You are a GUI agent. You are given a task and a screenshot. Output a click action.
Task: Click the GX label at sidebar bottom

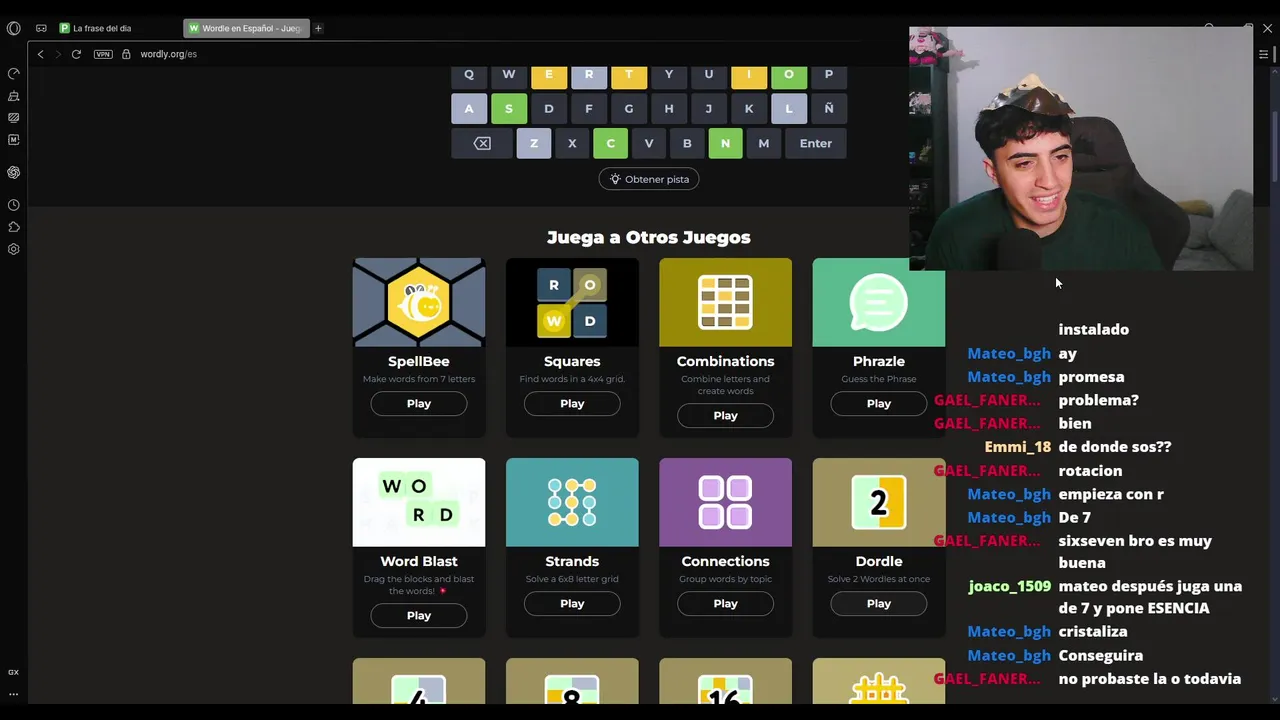(x=13, y=672)
